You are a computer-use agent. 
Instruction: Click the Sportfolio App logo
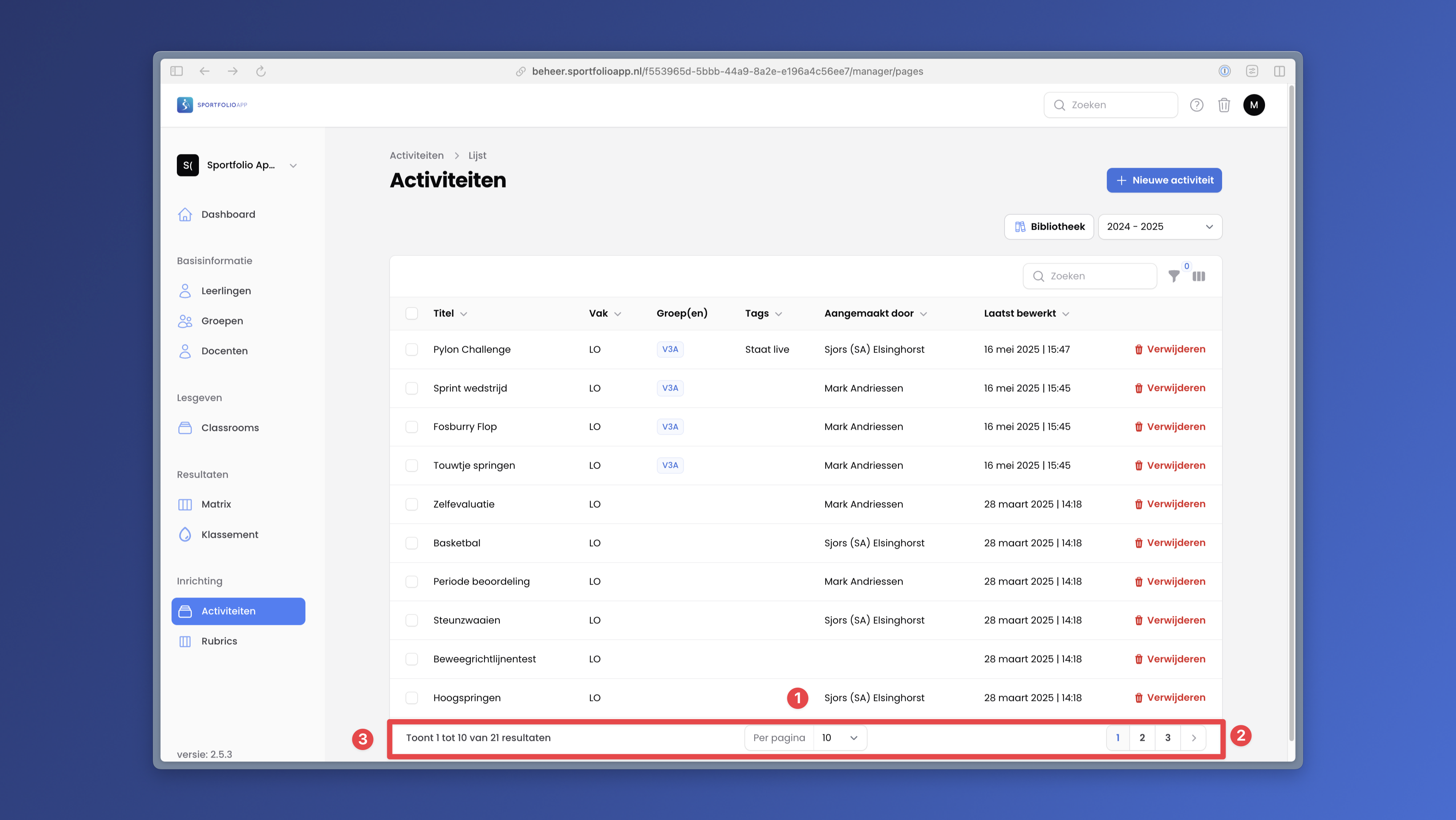point(212,105)
